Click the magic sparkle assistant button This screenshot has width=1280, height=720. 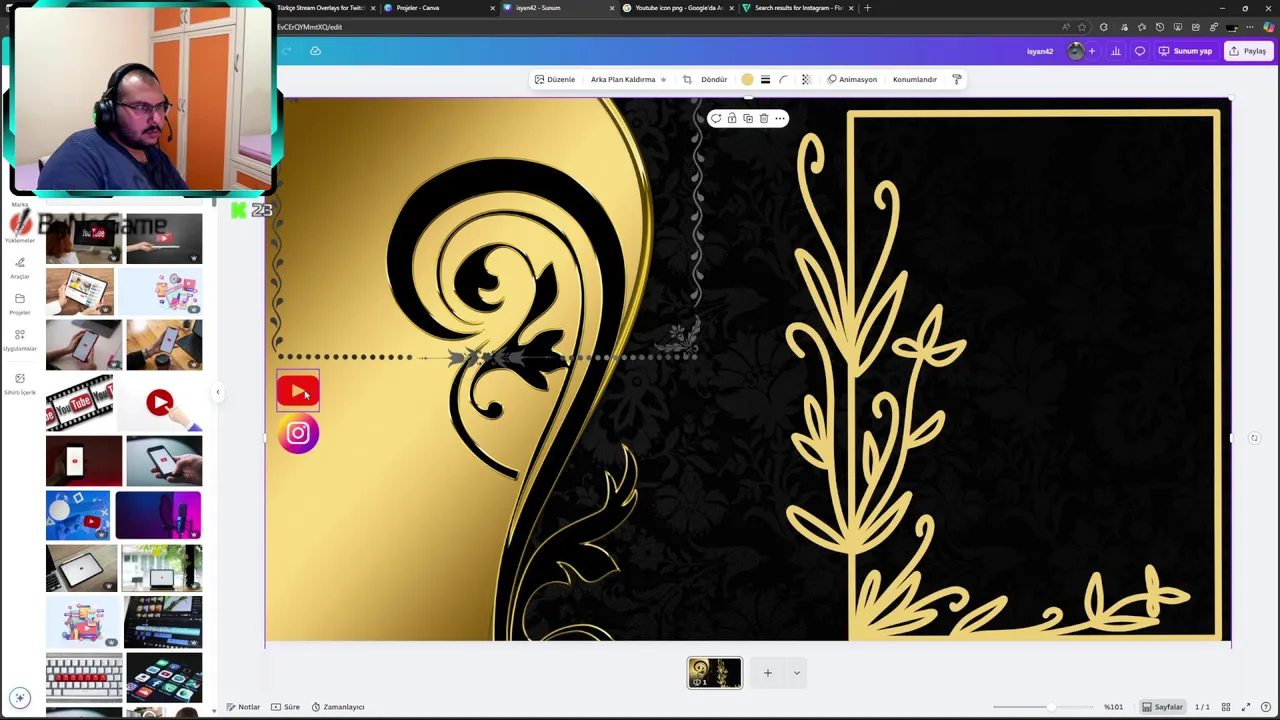19,697
